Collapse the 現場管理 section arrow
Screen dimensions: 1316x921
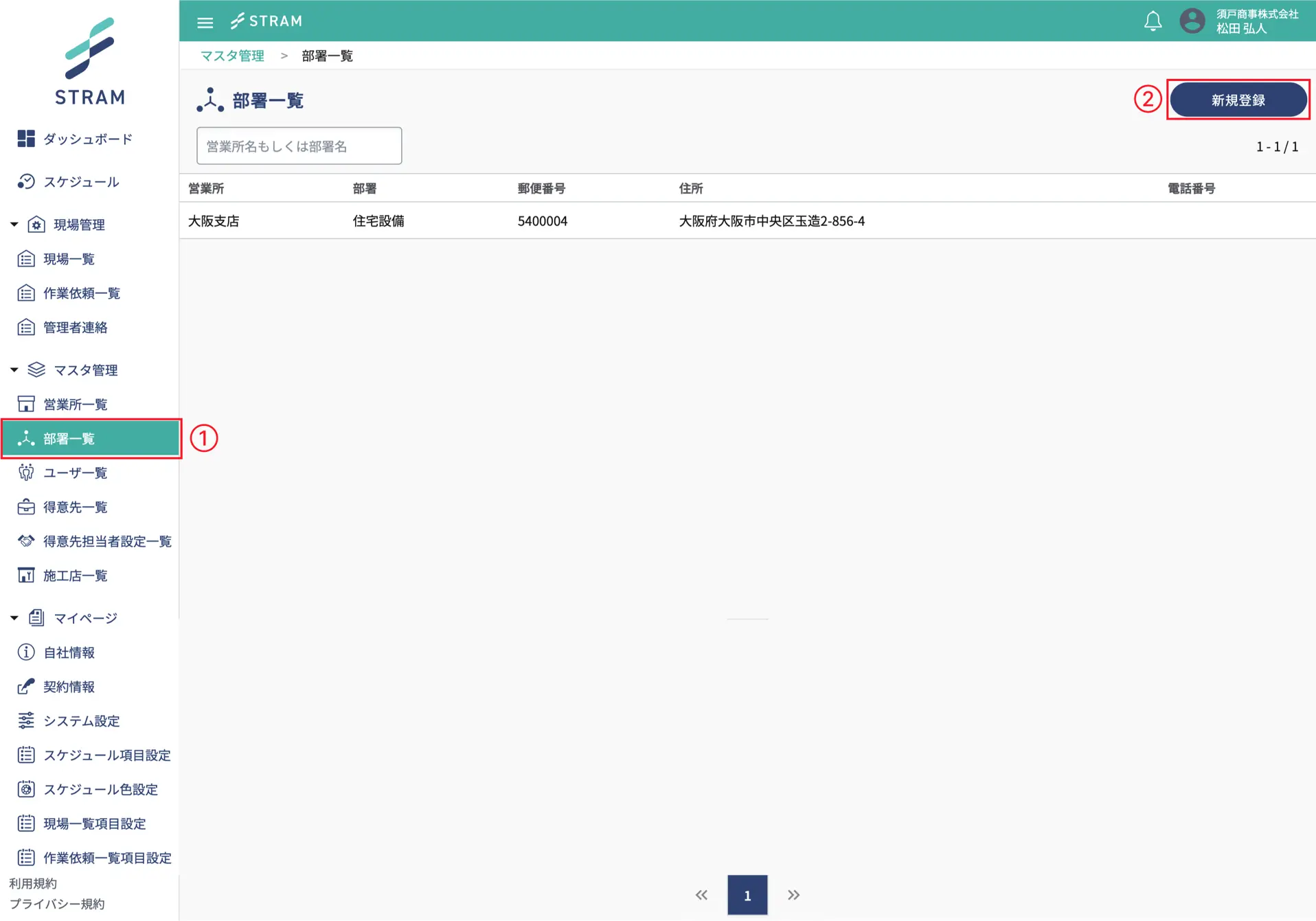(14, 225)
